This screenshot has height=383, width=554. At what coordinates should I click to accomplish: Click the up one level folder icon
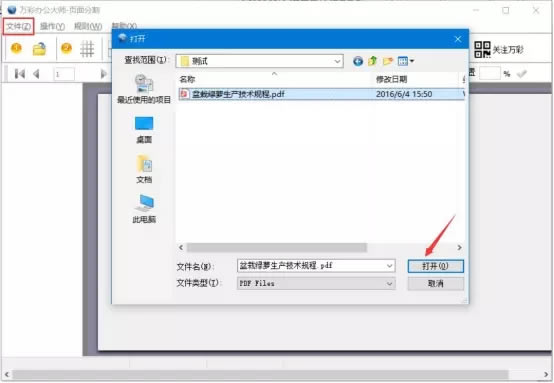pyautogui.click(x=373, y=61)
